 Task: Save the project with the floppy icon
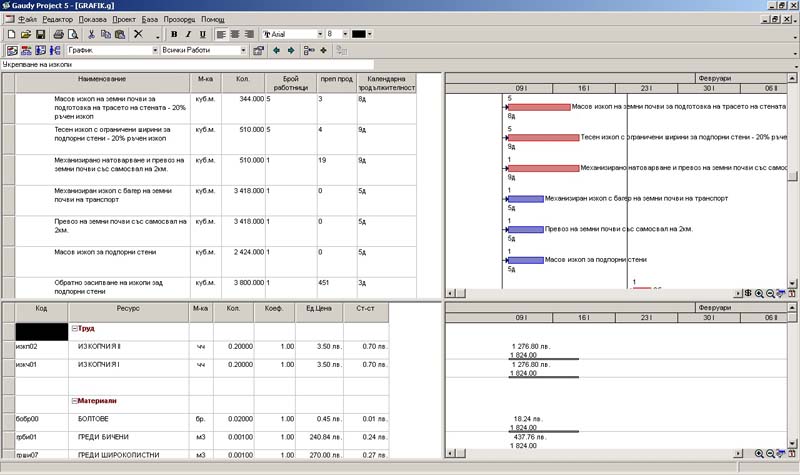pos(40,34)
